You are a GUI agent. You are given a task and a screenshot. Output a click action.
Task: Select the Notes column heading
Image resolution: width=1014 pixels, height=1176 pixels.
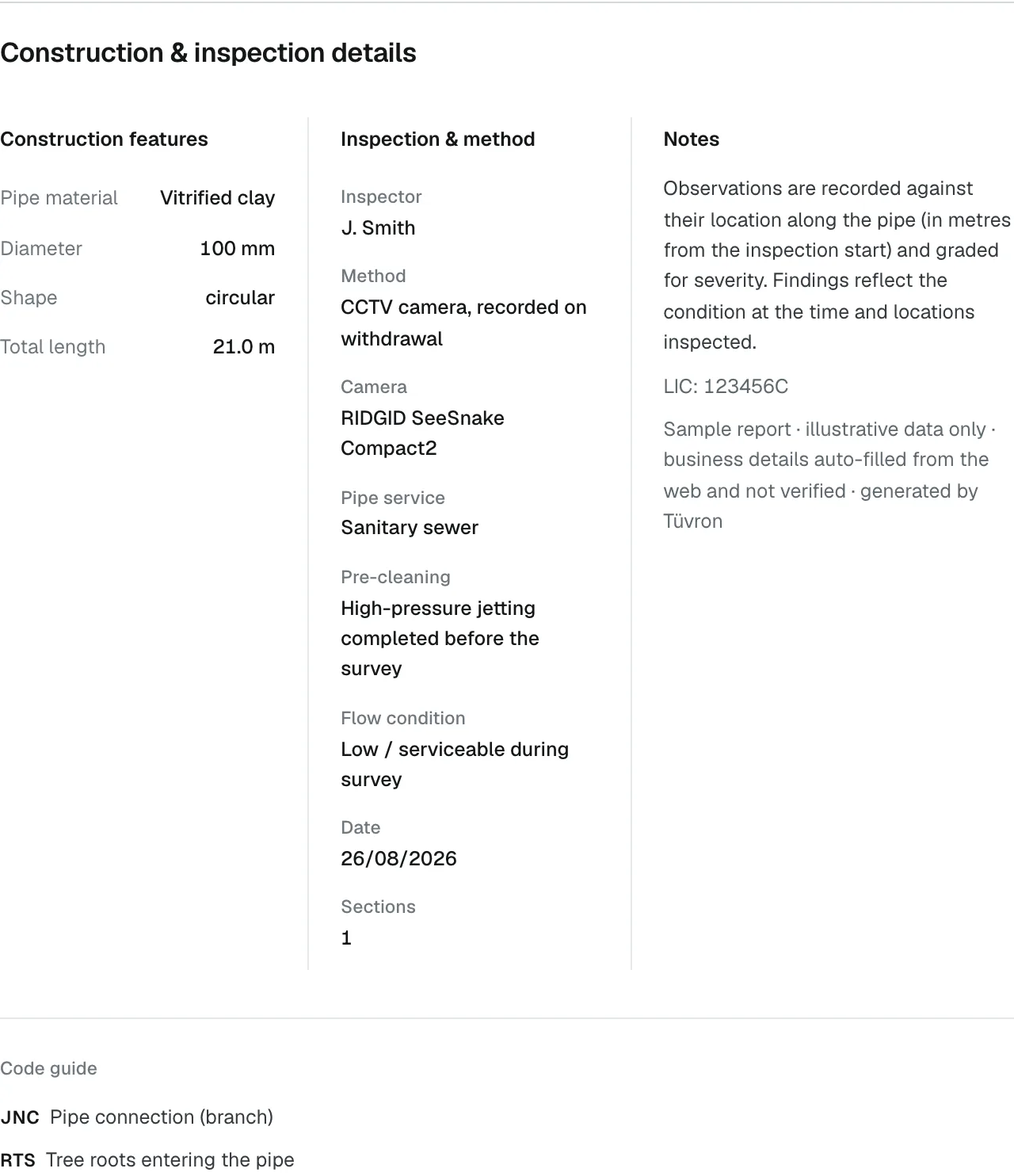pyautogui.click(x=691, y=139)
